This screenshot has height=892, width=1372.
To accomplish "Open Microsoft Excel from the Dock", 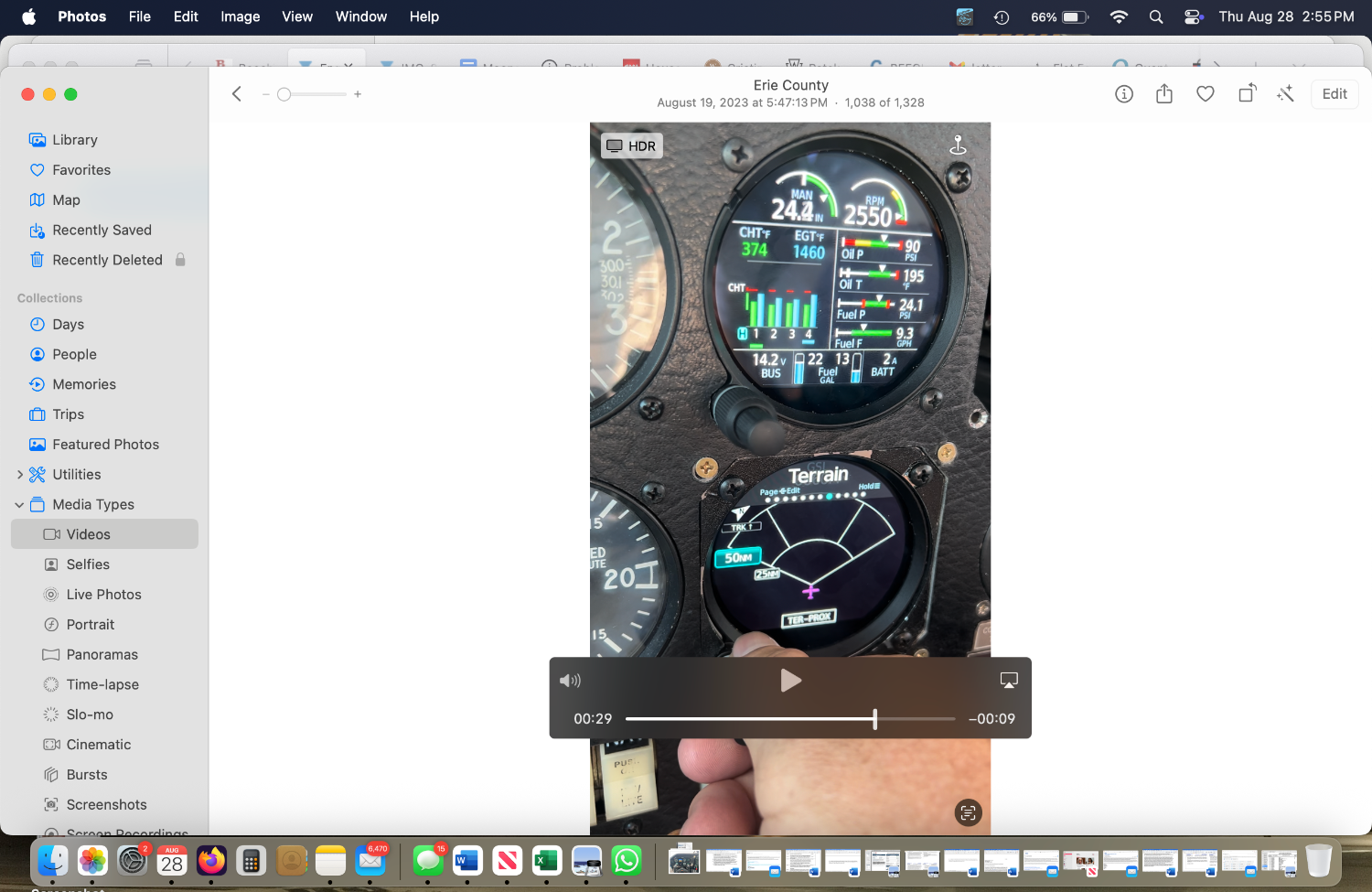I will [x=547, y=861].
